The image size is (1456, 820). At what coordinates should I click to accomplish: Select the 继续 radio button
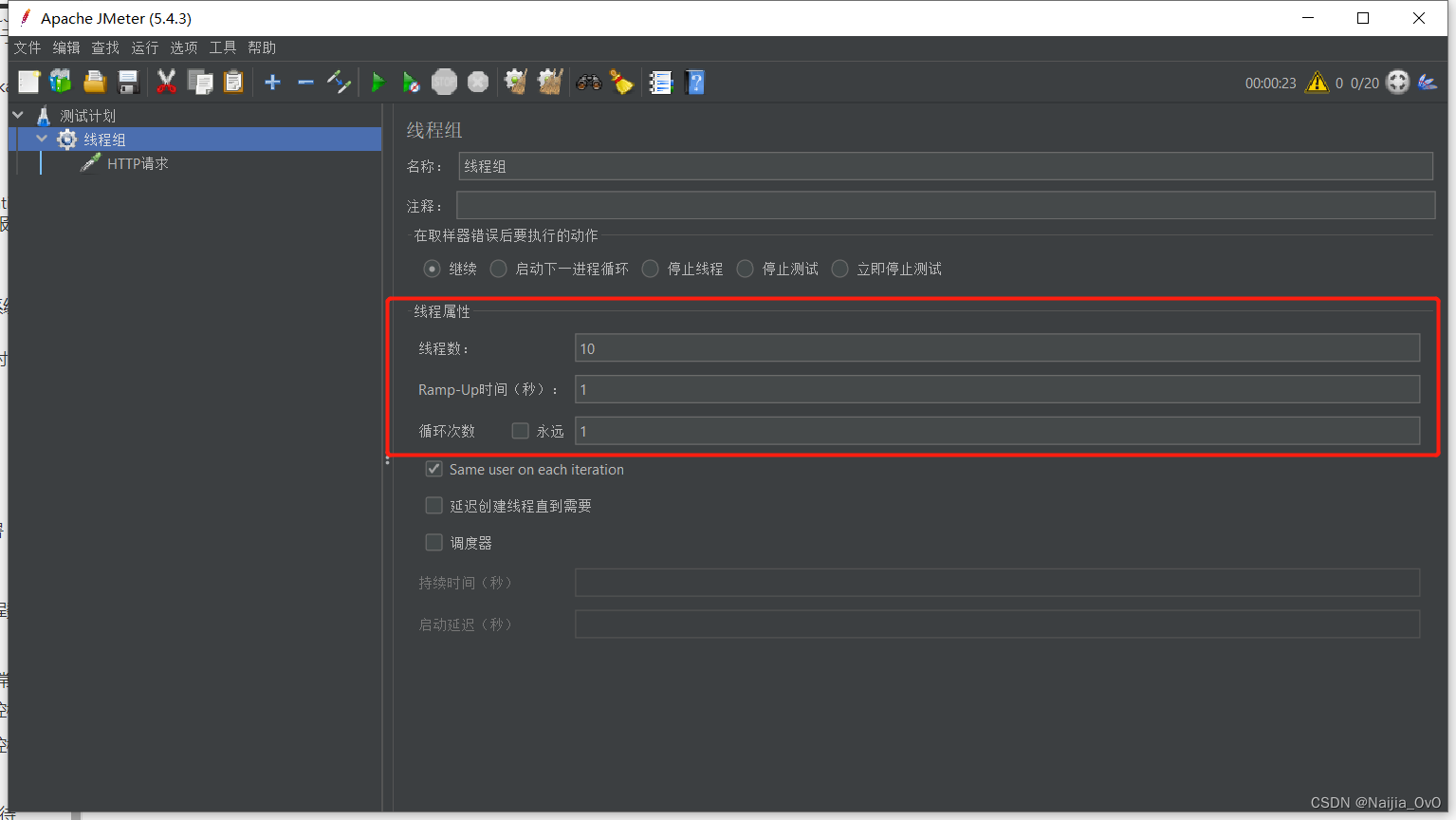coord(432,269)
